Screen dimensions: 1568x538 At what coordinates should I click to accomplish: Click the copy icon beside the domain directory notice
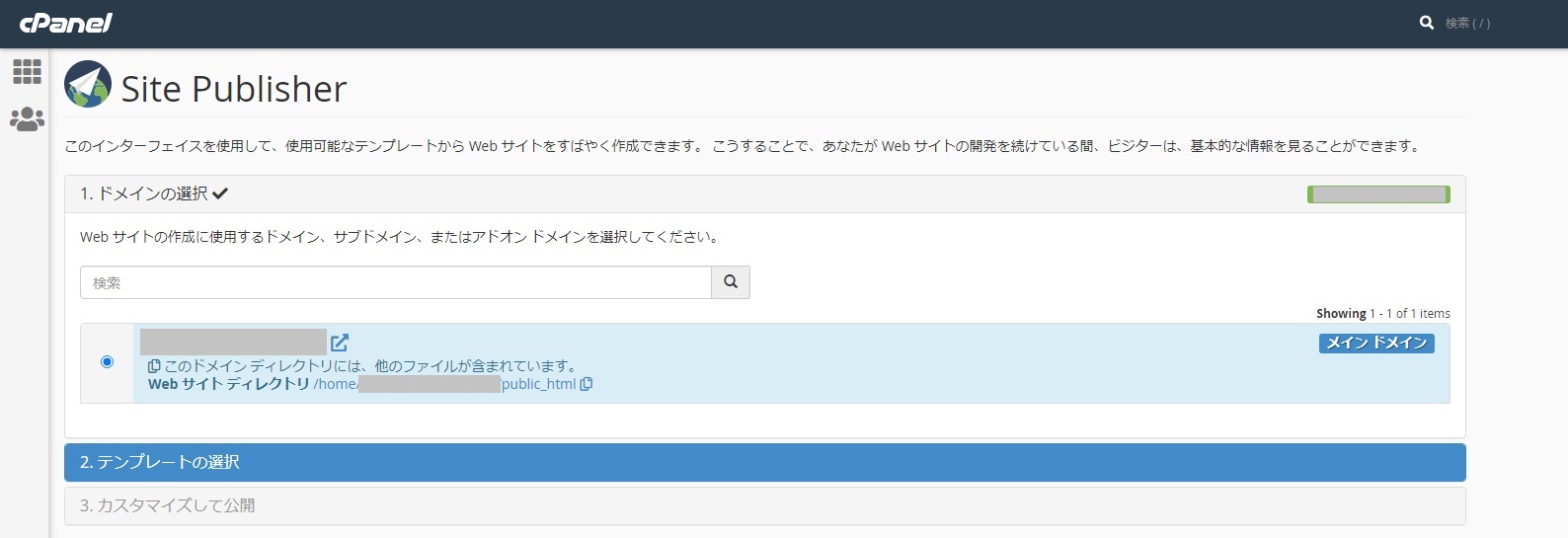pyautogui.click(x=154, y=366)
